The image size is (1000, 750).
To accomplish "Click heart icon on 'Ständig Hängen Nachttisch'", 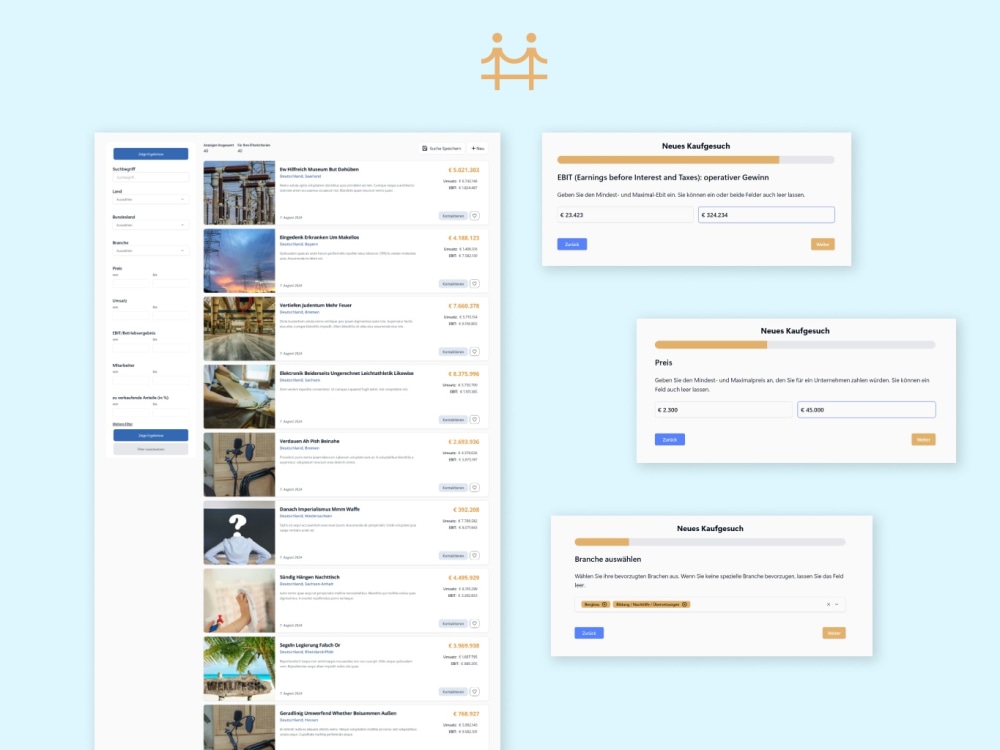I will (x=474, y=624).
